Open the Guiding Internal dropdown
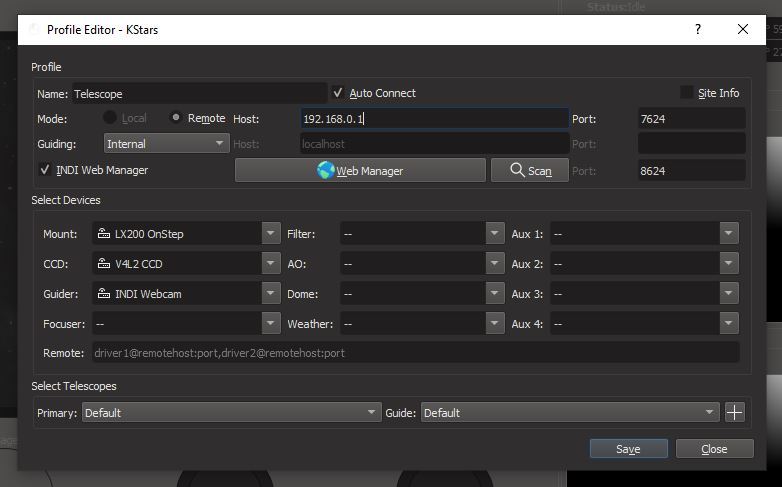Image resolution: width=782 pixels, height=487 pixels. pos(167,144)
